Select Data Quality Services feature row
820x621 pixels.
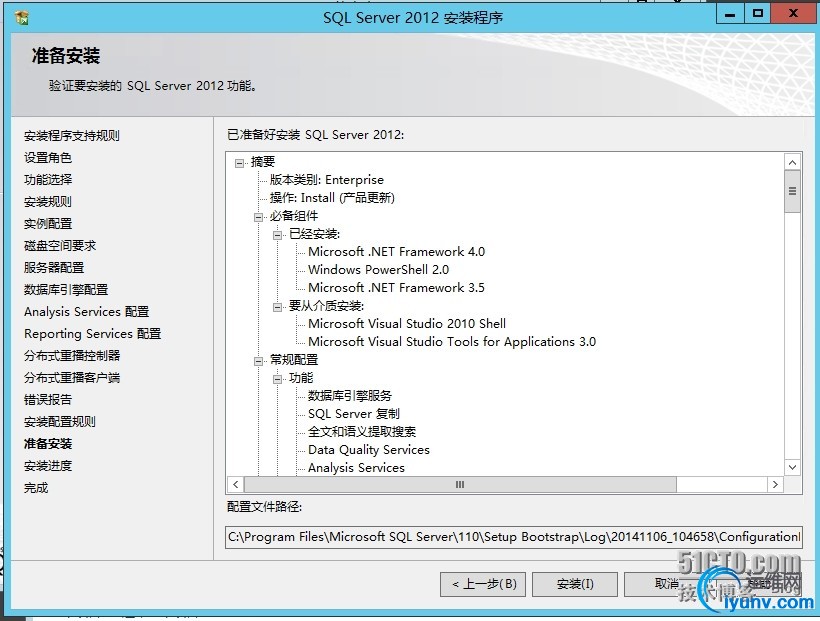click(369, 450)
